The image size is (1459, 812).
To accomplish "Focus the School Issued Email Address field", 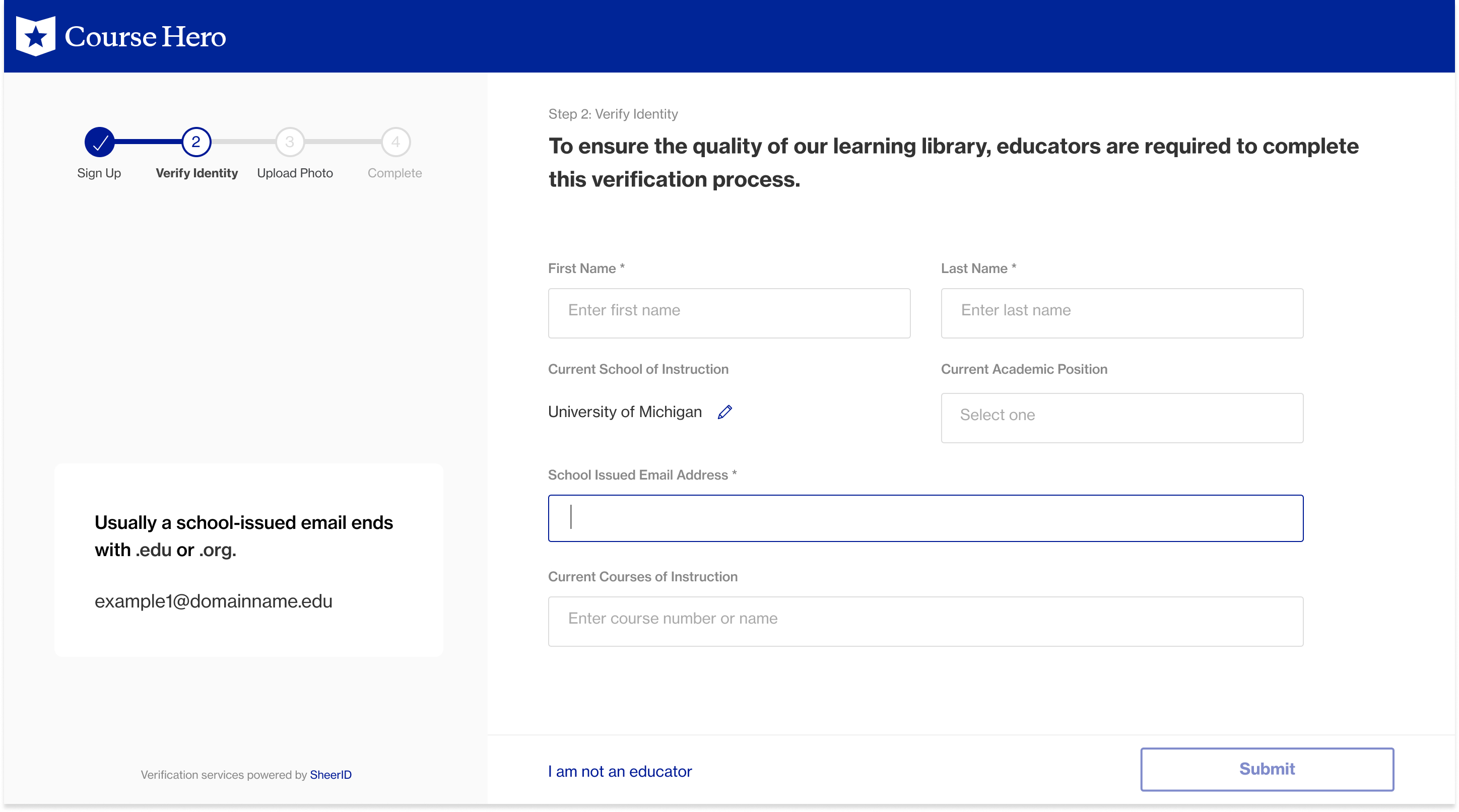I will pos(925,518).
